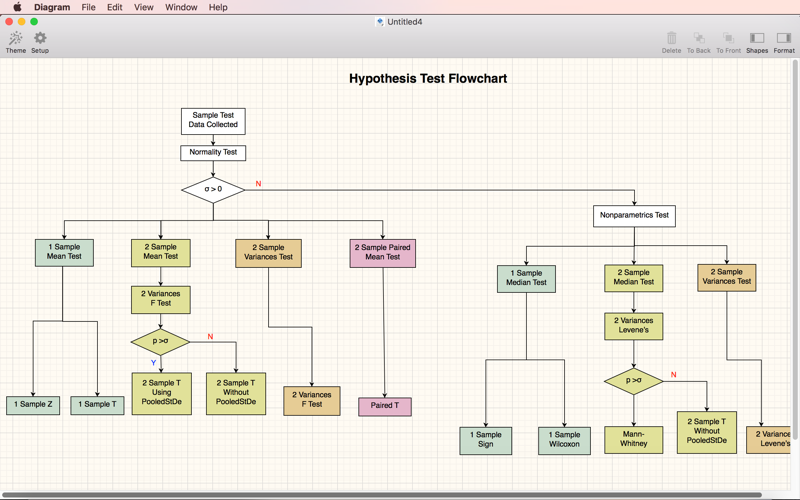Select the 2 Sample Mean Test box

[161, 253]
